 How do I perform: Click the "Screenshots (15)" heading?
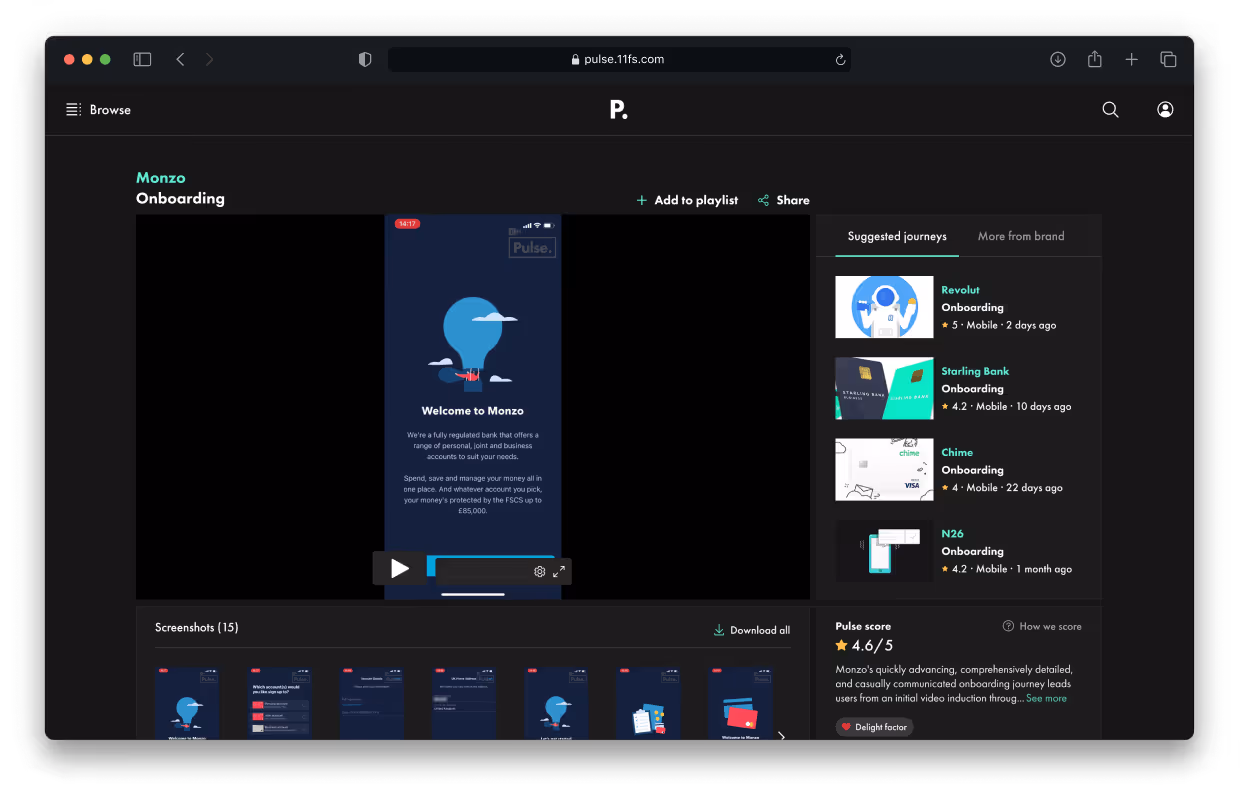point(196,627)
